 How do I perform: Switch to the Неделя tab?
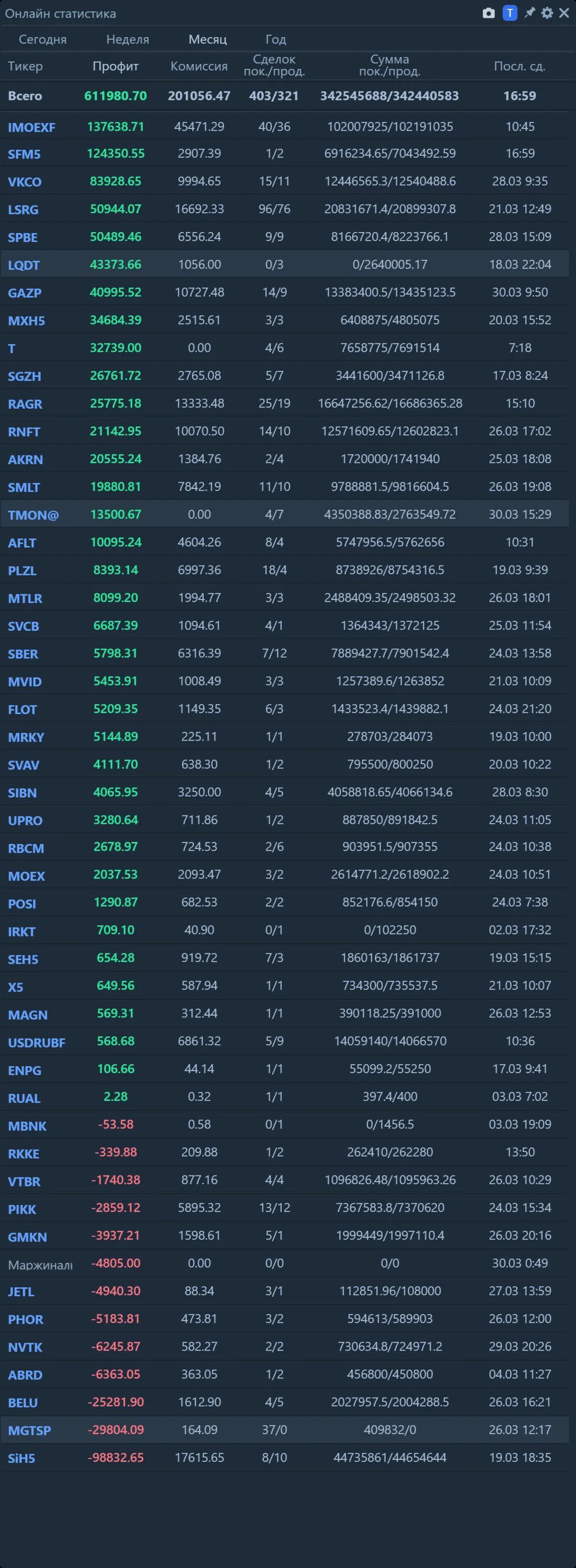(x=128, y=39)
